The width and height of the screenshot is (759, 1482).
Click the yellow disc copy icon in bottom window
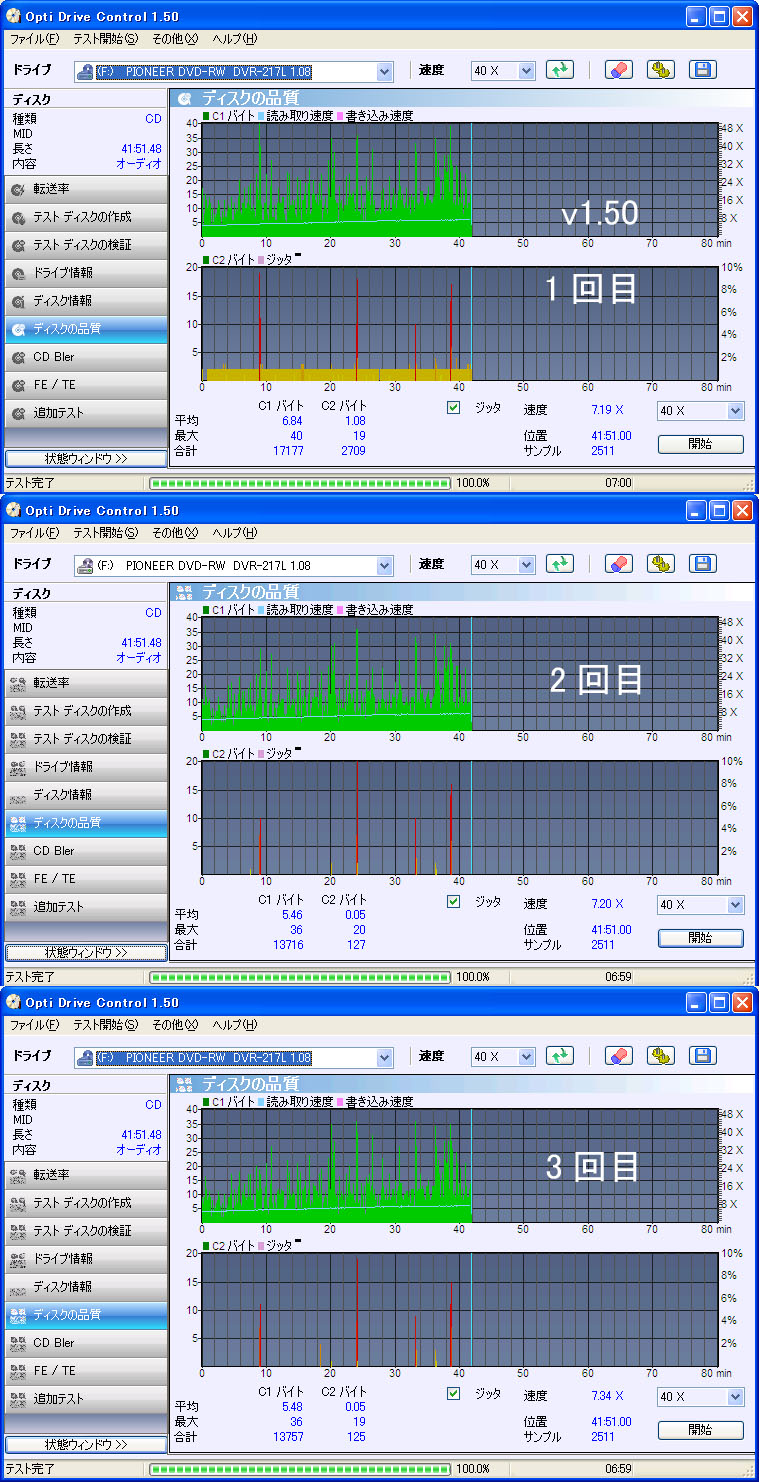[660, 1056]
